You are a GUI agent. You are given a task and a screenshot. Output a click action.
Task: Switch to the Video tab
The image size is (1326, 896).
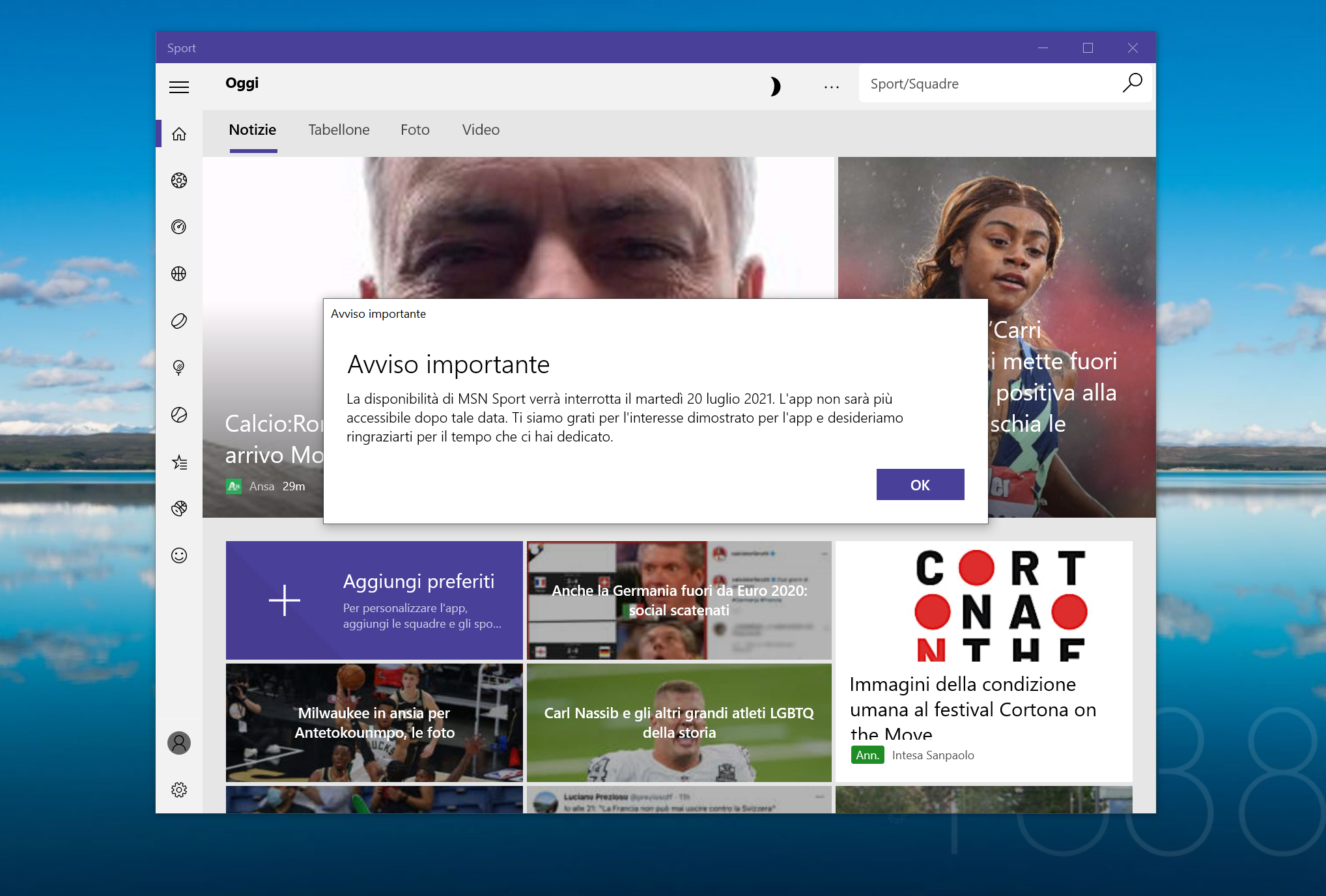[481, 130]
